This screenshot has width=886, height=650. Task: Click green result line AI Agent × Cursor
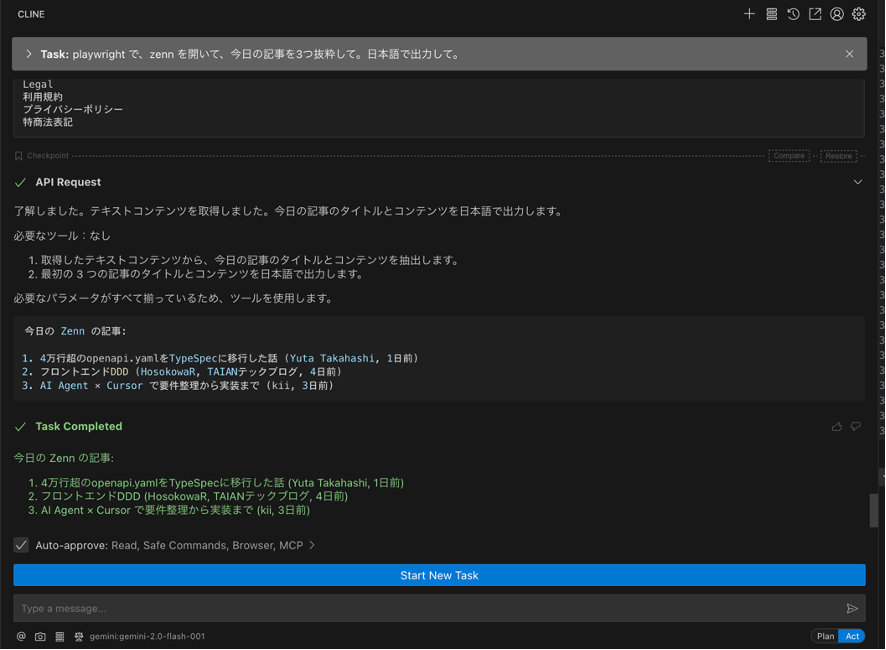tap(169, 510)
